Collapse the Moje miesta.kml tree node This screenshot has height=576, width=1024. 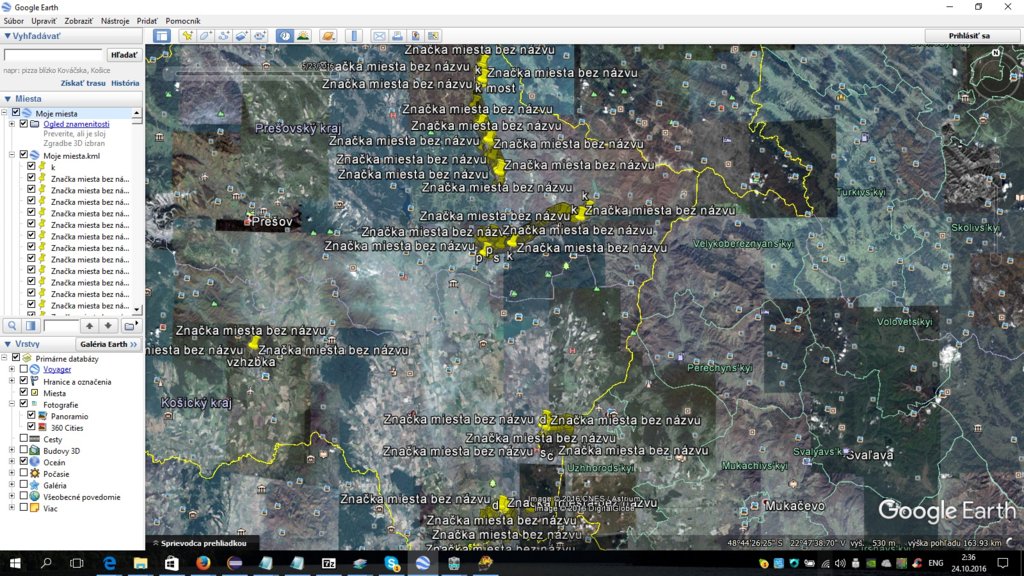coord(12,155)
